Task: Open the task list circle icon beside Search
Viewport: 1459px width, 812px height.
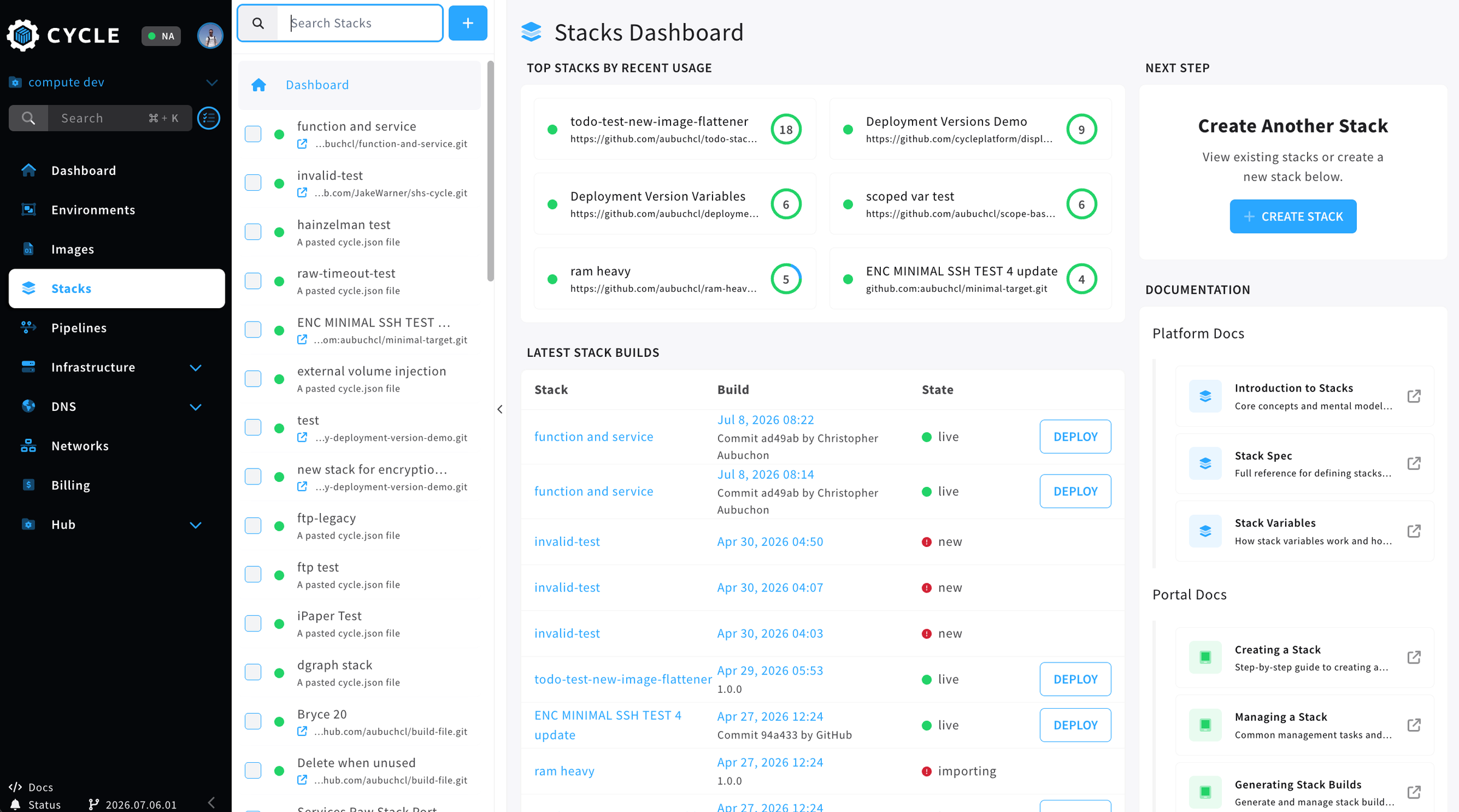Action: pos(209,118)
